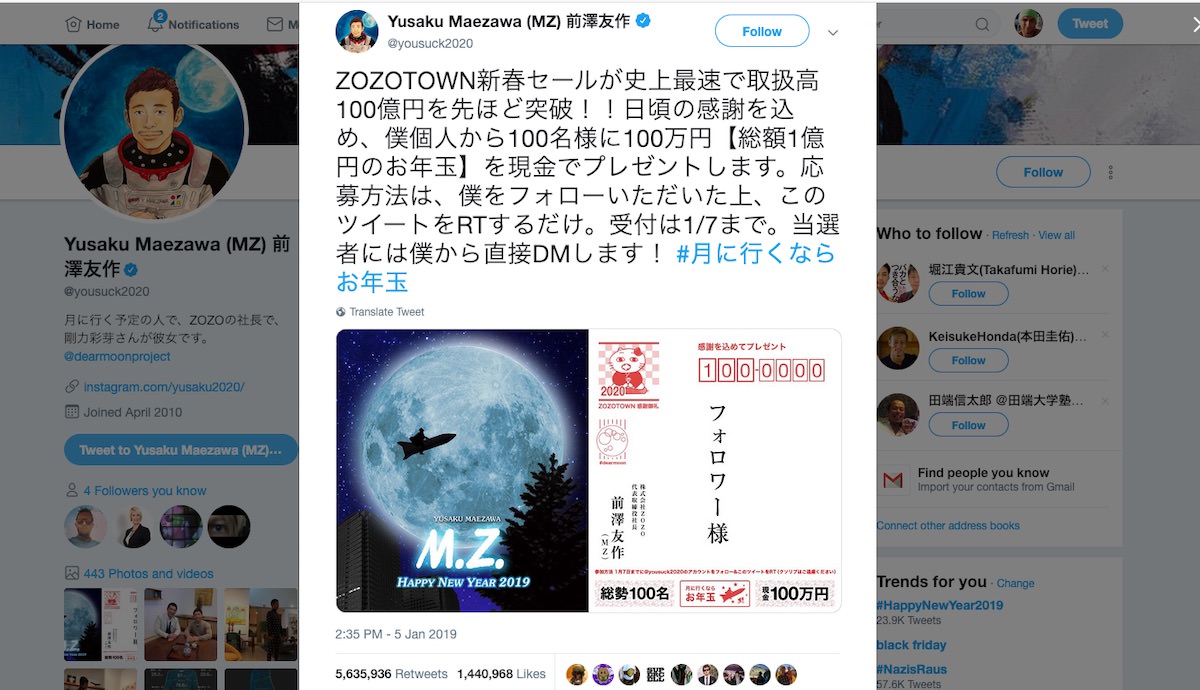Open the three-dot profile options menu
The width and height of the screenshot is (1200, 690).
click(x=1110, y=172)
